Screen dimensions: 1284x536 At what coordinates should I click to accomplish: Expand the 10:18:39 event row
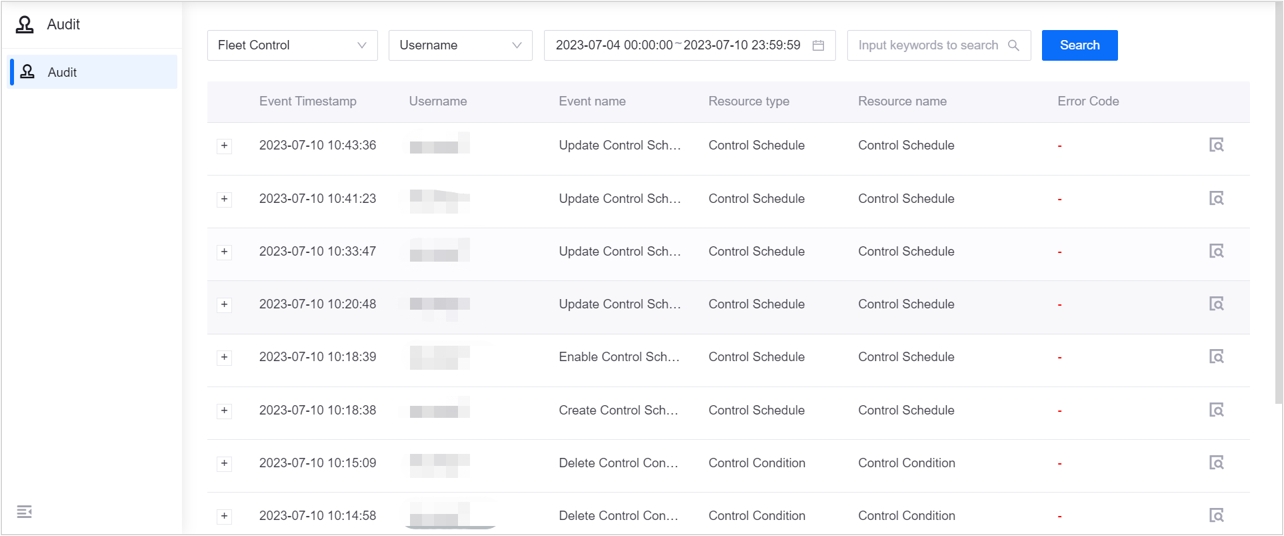coord(224,357)
